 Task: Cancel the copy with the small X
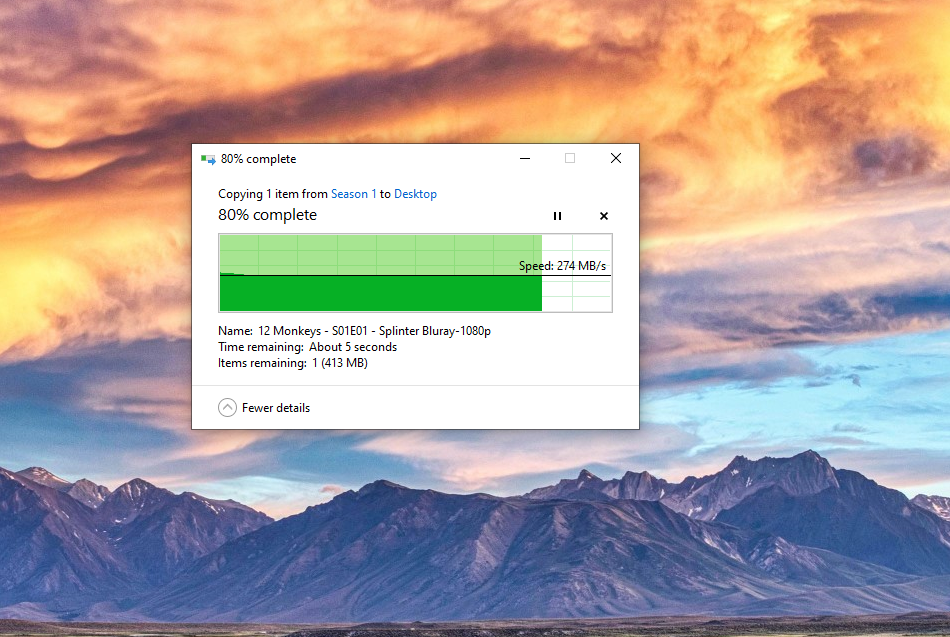point(603,216)
